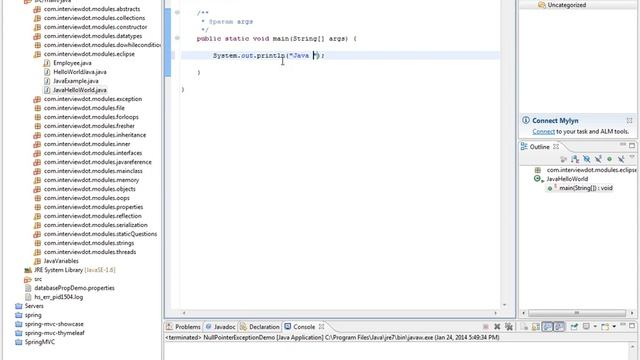640x360 pixels.
Task: Click Outline panel horizontal scrollbar thumb
Action: pyautogui.click(x=577, y=313)
